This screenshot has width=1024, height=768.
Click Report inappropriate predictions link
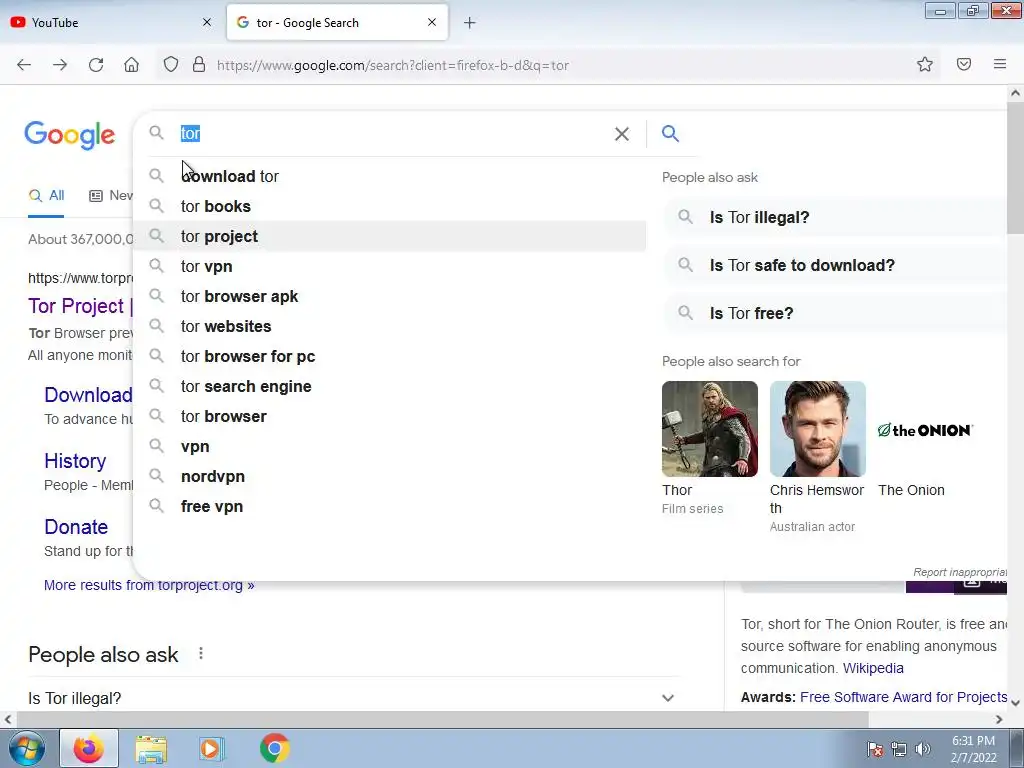(960, 572)
